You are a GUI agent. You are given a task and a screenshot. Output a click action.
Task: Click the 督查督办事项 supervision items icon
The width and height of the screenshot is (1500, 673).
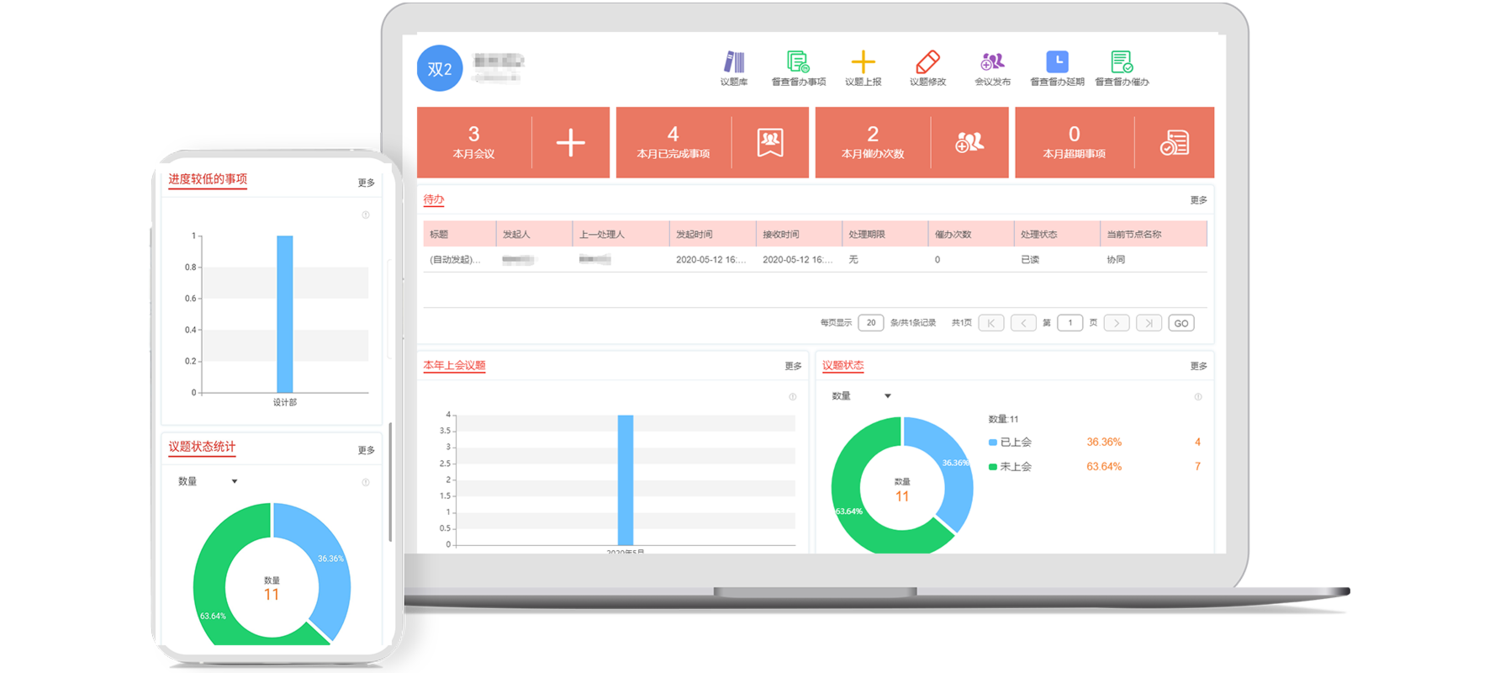tap(798, 63)
